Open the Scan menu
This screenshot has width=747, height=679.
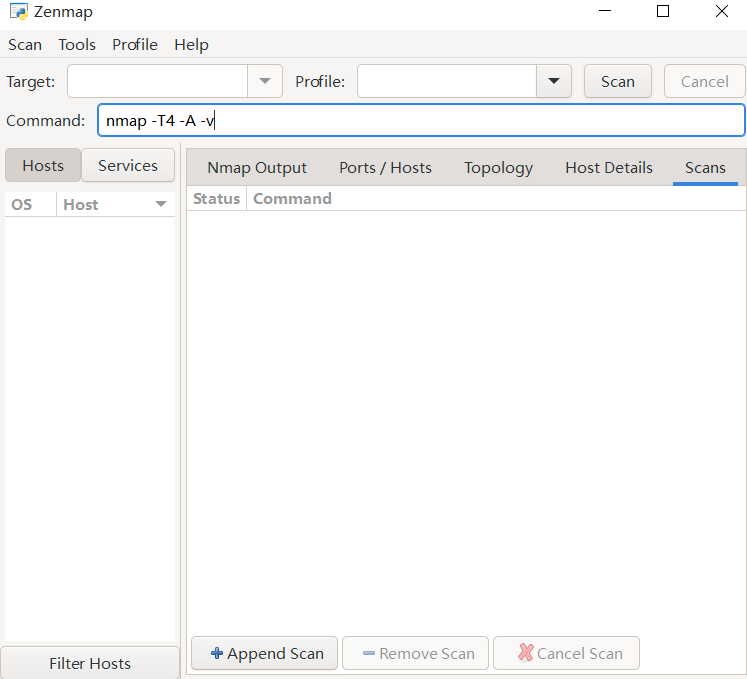(25, 45)
